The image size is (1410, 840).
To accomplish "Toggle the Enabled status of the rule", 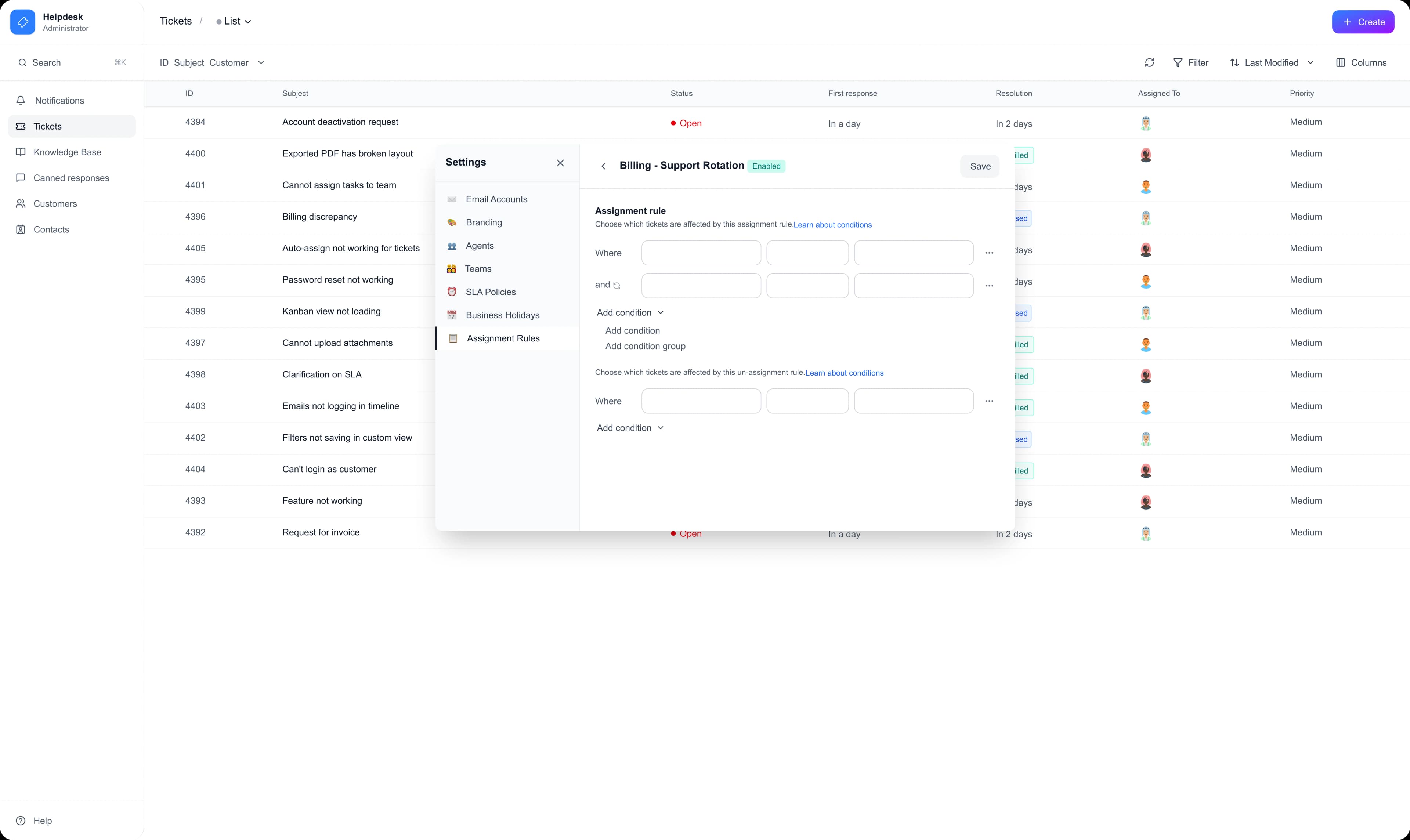I will (766, 165).
